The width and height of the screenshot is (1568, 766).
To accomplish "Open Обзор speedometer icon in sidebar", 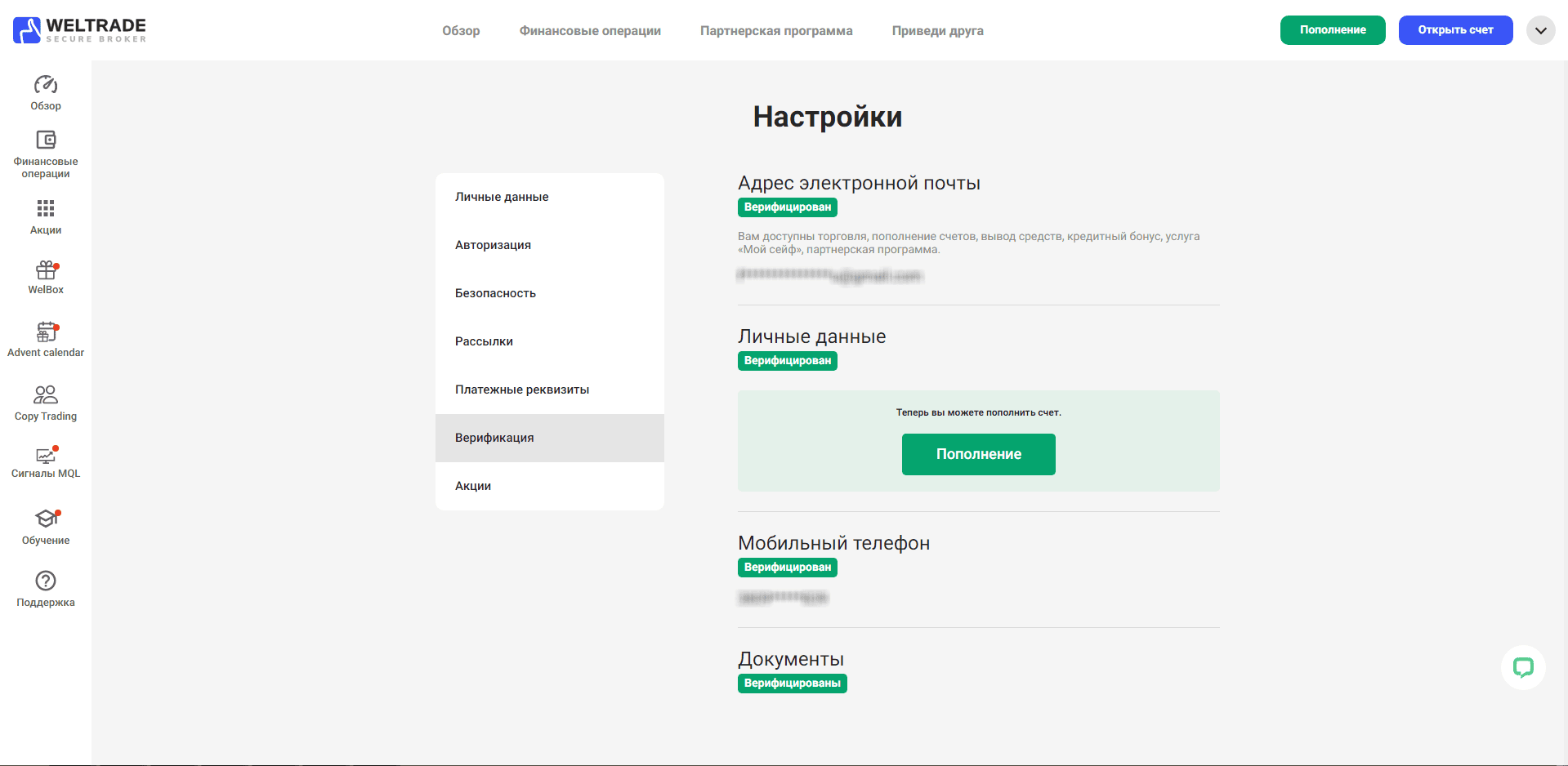I will coord(46,85).
